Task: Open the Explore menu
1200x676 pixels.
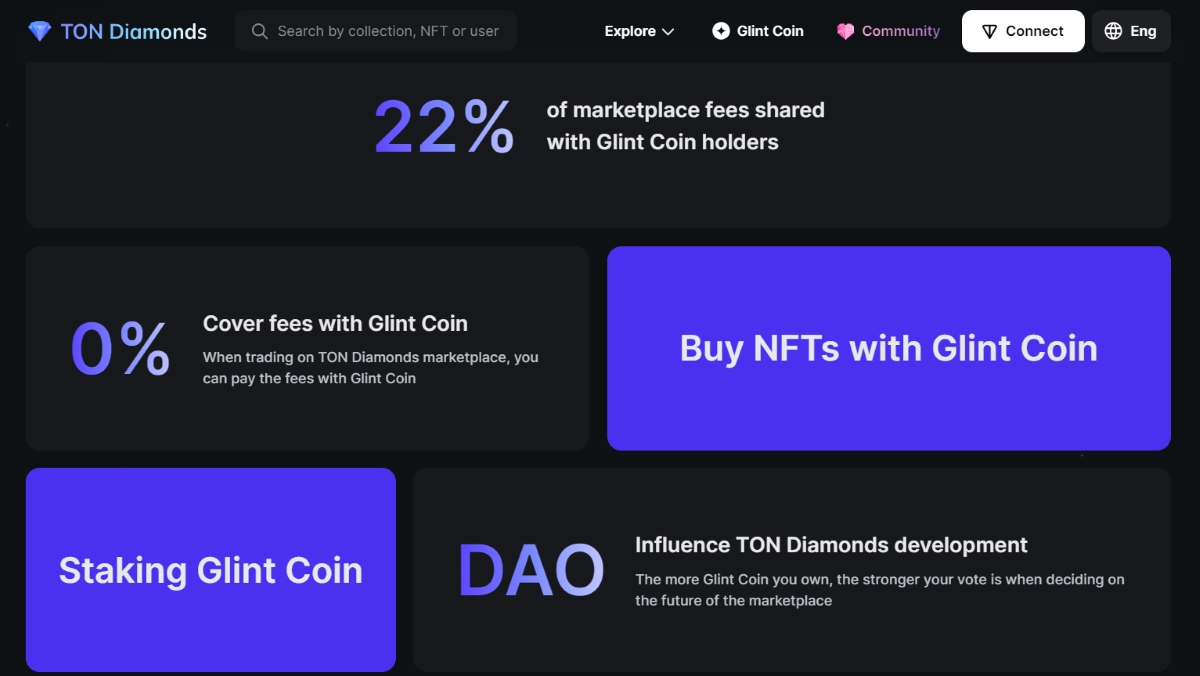Action: tap(631, 31)
